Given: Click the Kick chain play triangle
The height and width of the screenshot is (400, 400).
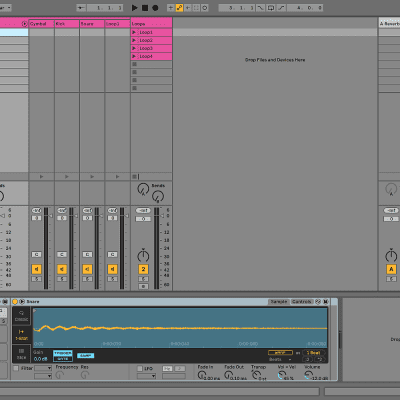Looking at the screenshot, I should [x=67, y=177].
